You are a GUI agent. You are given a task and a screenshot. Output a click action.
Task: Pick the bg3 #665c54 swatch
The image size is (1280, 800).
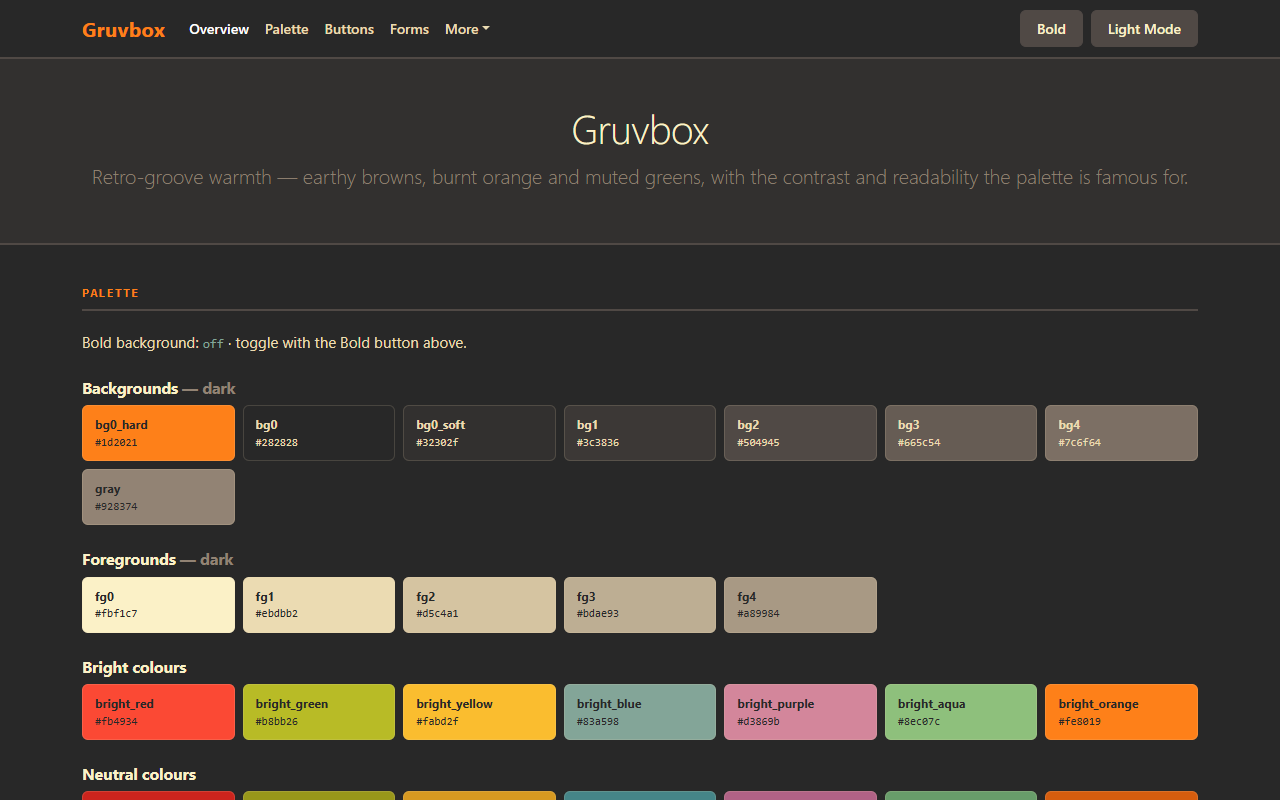point(961,433)
